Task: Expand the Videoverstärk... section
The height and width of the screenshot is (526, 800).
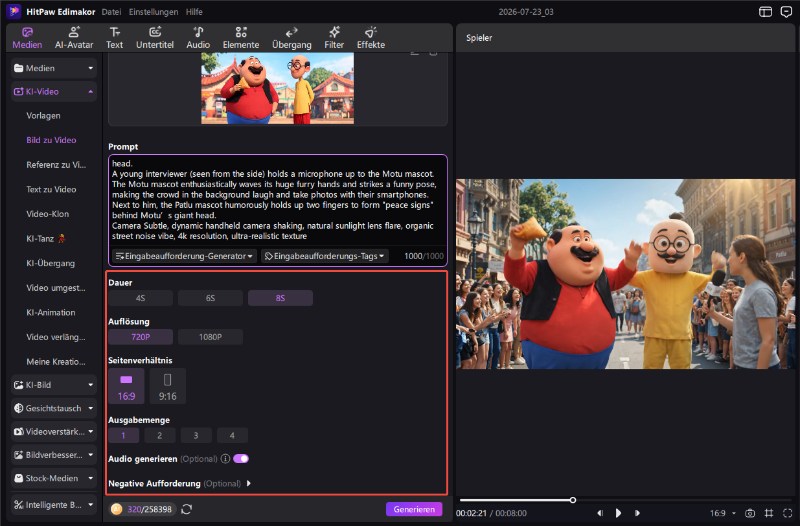Action: [54, 432]
